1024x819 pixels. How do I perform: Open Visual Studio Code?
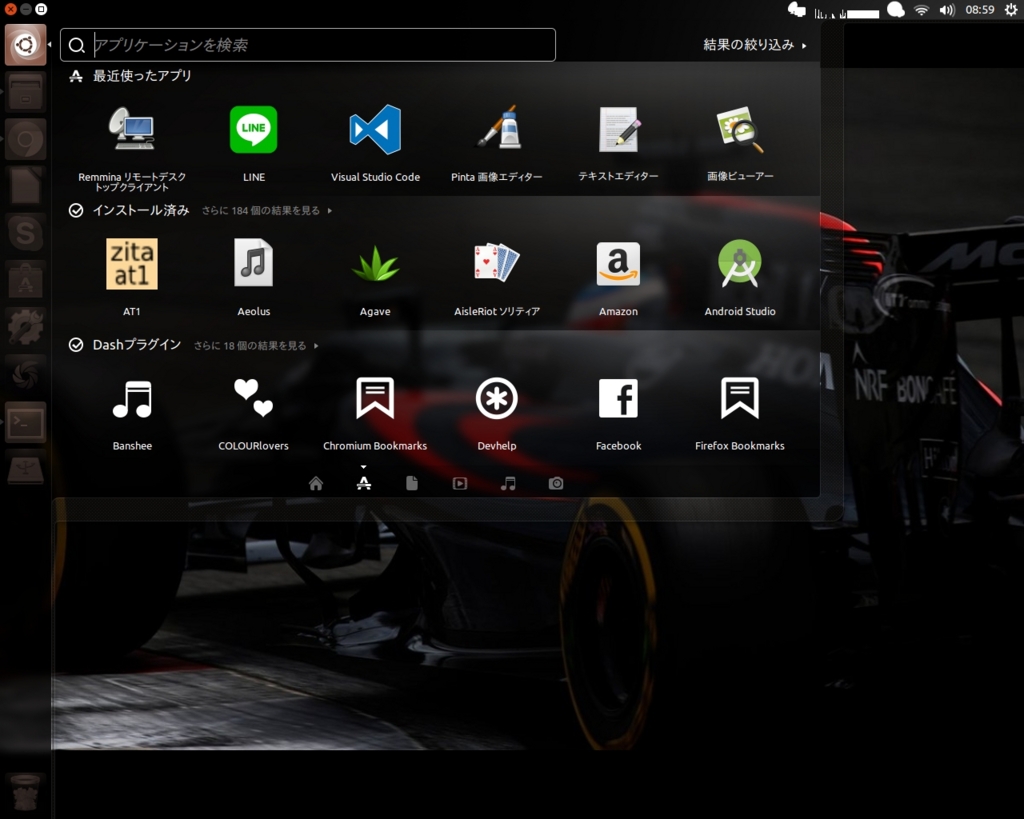click(375, 144)
